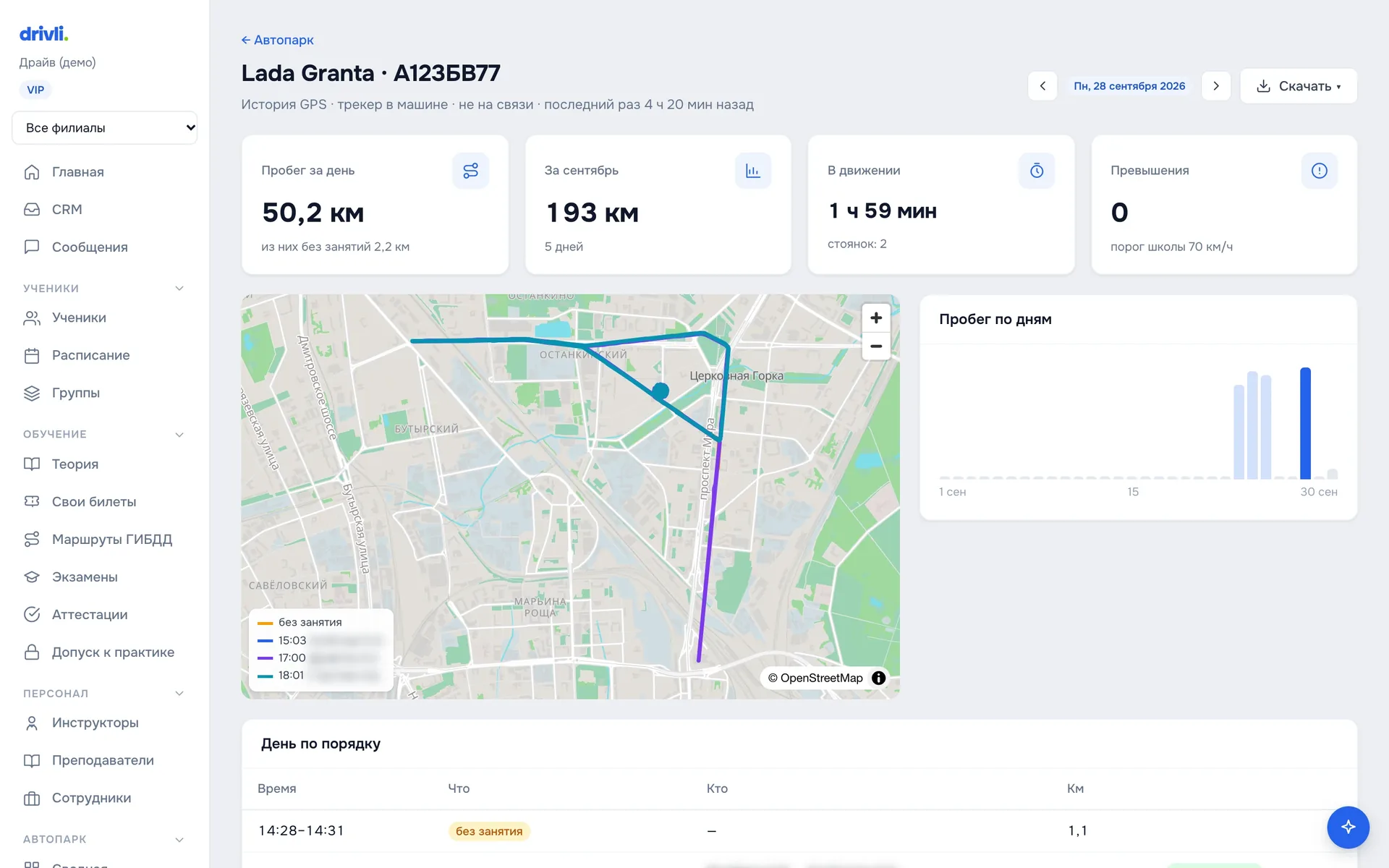Click the VIP badge
This screenshot has height=868, width=1389.
point(35,90)
